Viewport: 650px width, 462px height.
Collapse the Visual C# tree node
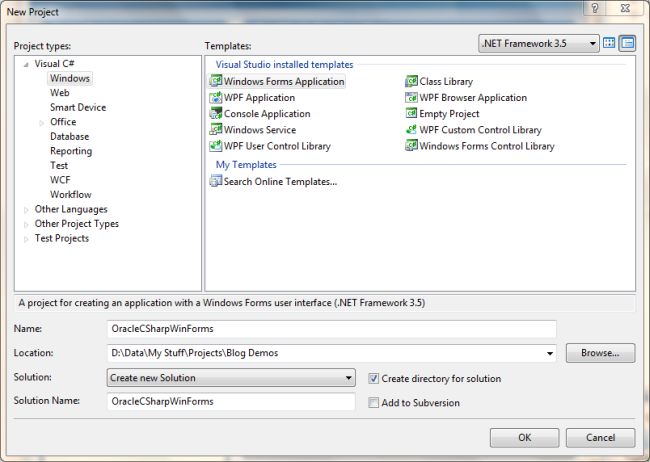[x=26, y=64]
